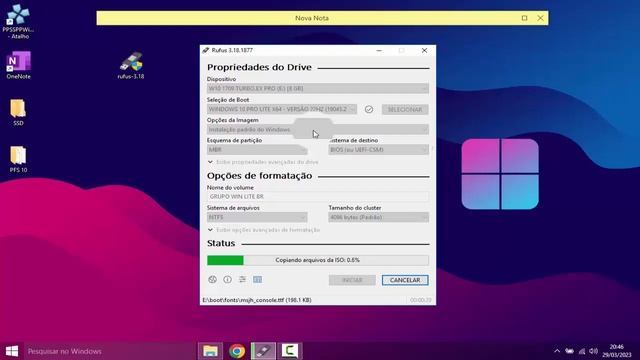This screenshot has height=360, width=640.
Task: Click the Opções de formatação heading
Action: [x=259, y=176]
